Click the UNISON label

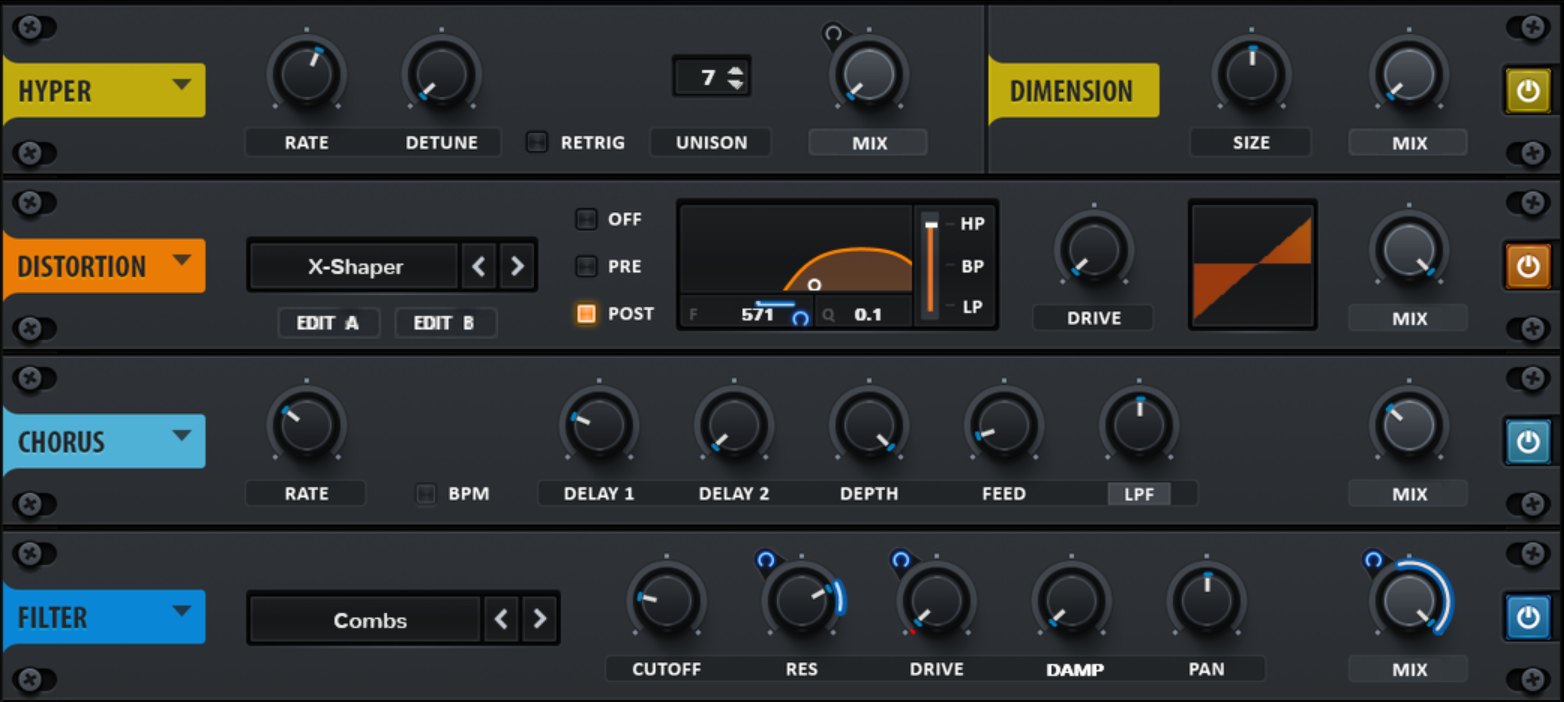pos(711,143)
